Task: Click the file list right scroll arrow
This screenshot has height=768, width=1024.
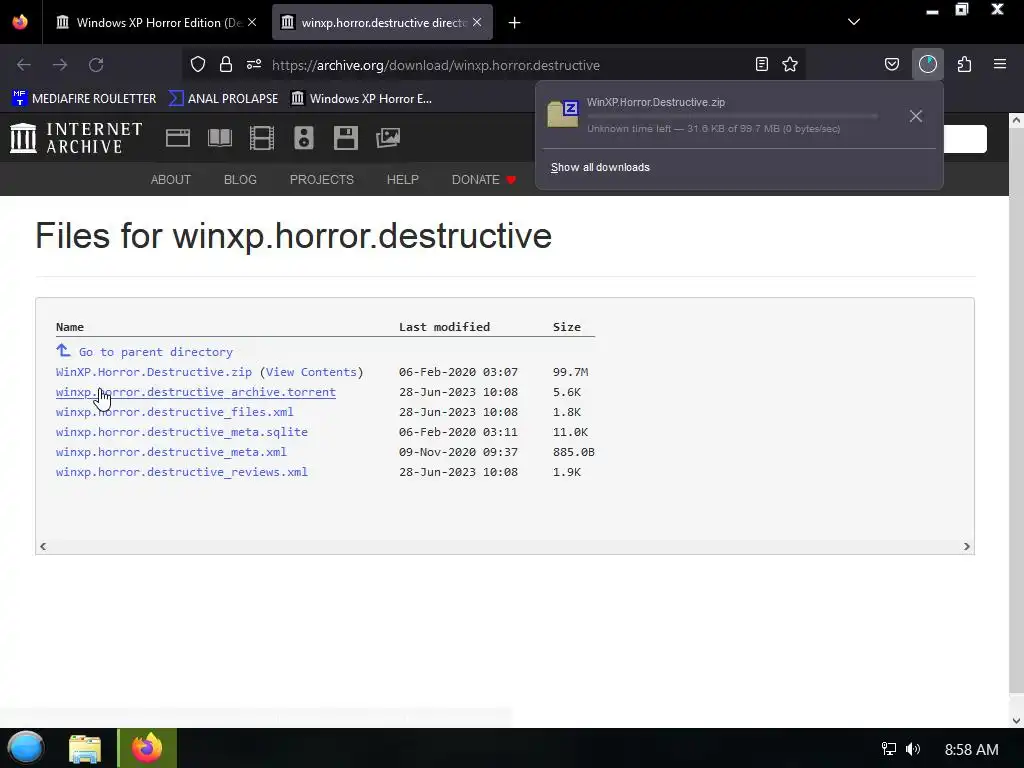Action: click(x=967, y=546)
